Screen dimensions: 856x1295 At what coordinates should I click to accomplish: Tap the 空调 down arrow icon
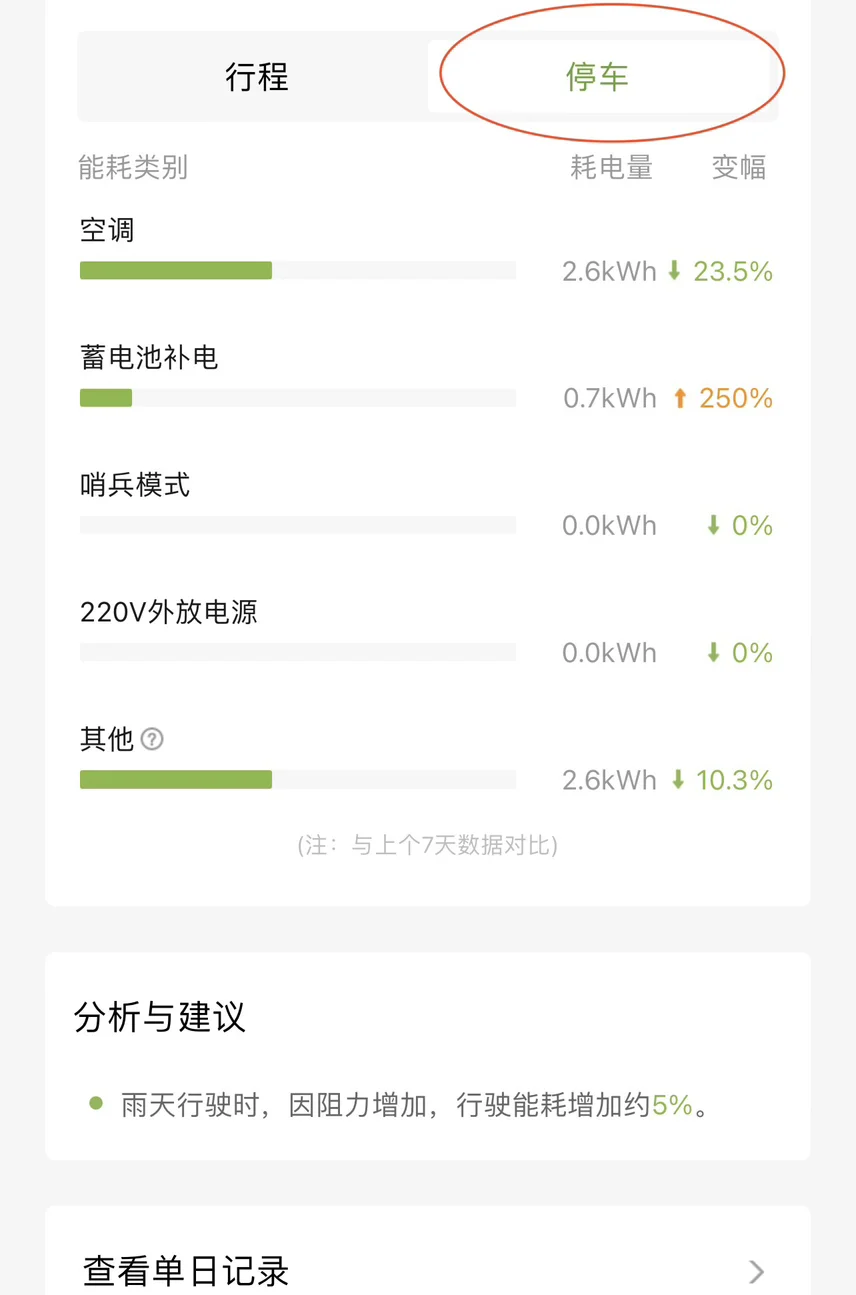tap(674, 270)
